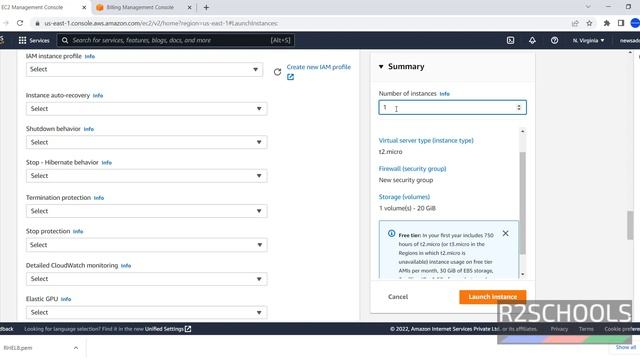This screenshot has height=360, width=640.
Task: Open Info for IAM instance profile
Action: click(90, 56)
